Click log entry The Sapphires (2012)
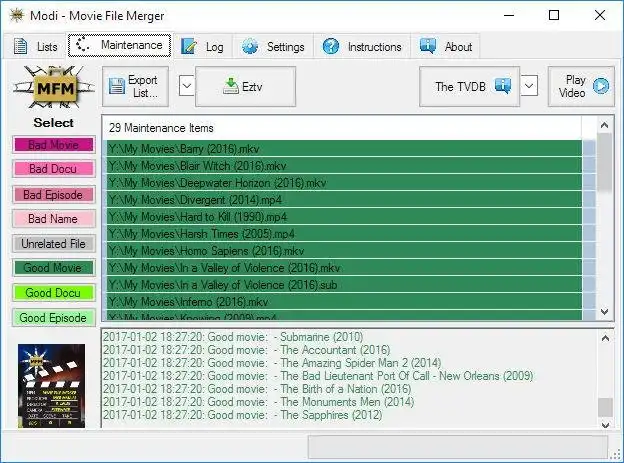The height and width of the screenshot is (463, 624). [x=242, y=415]
